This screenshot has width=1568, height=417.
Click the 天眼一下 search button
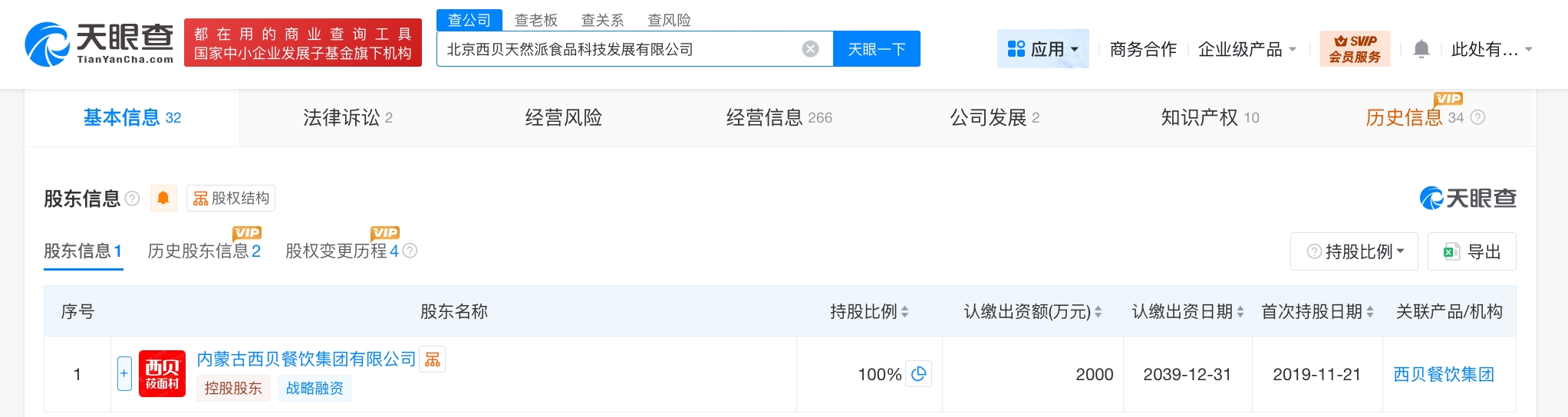[x=876, y=49]
